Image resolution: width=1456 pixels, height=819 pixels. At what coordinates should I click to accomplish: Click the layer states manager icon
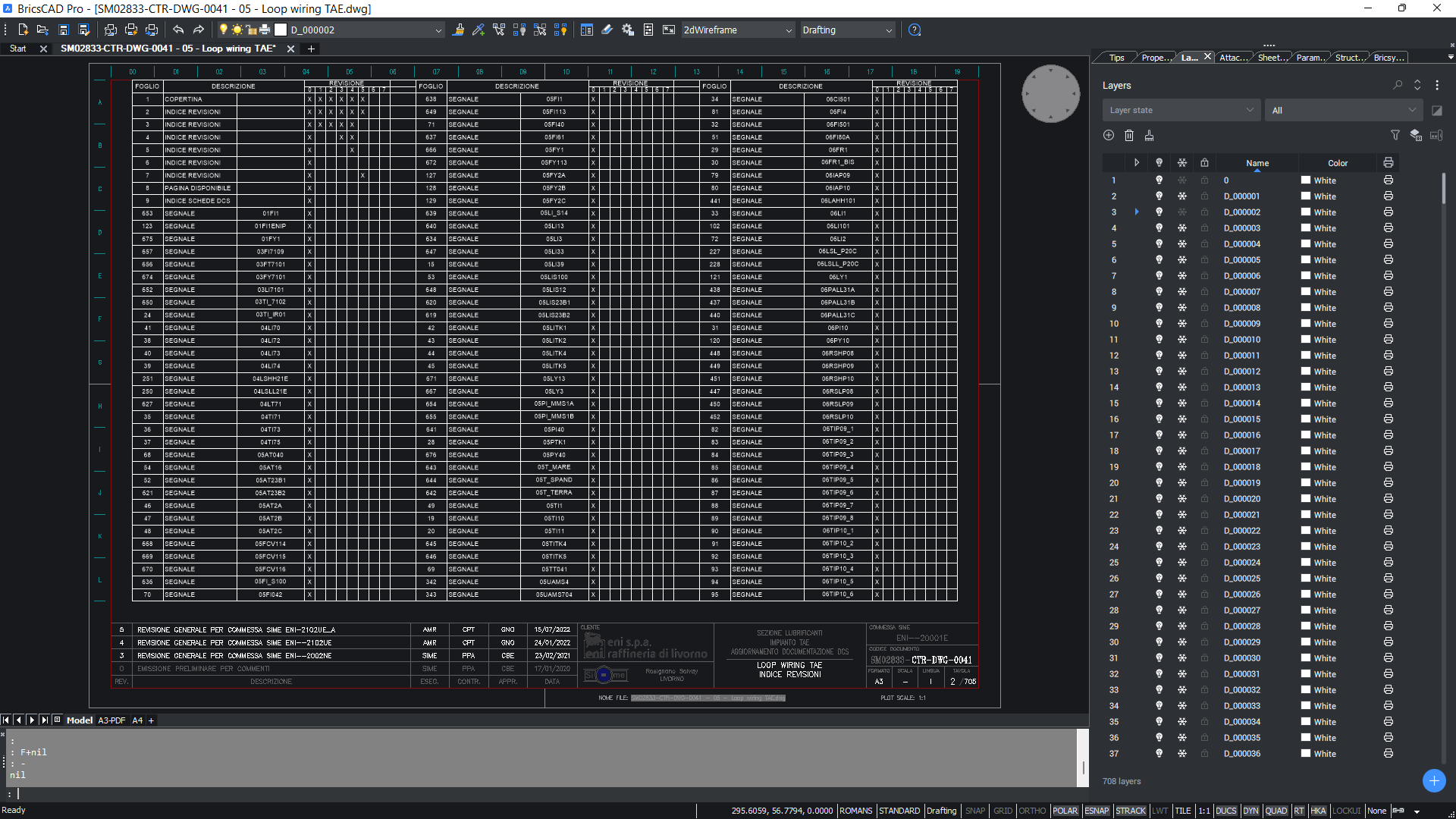tap(1416, 135)
